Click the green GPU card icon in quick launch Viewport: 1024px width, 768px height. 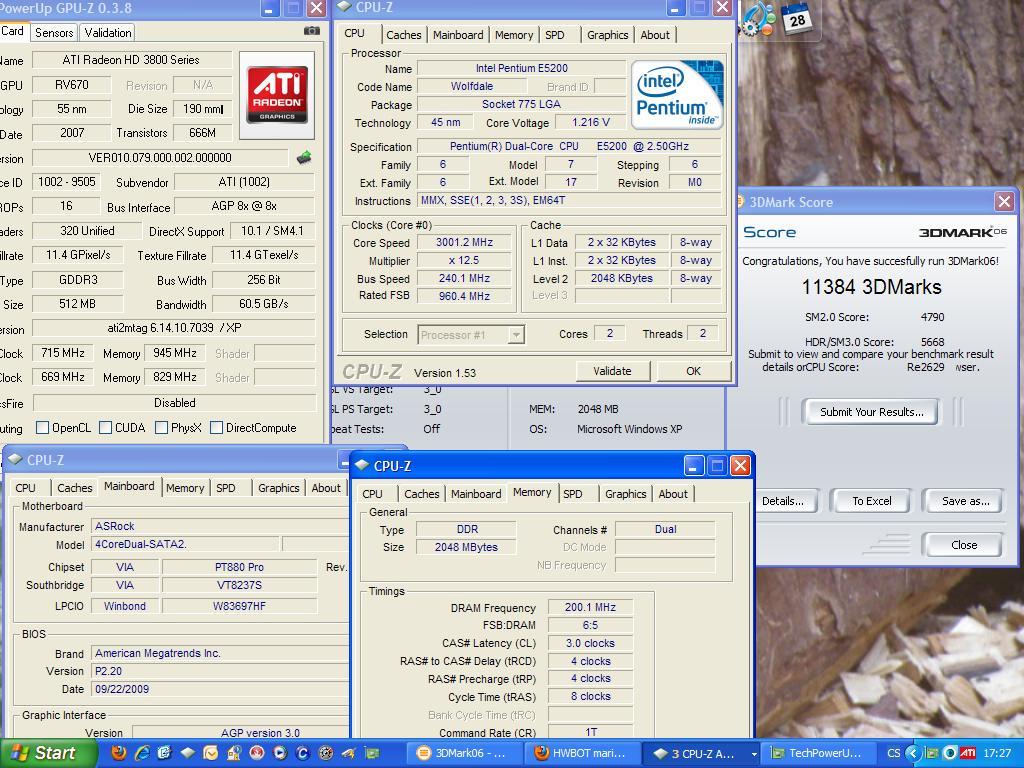pyautogui.click(x=372, y=753)
